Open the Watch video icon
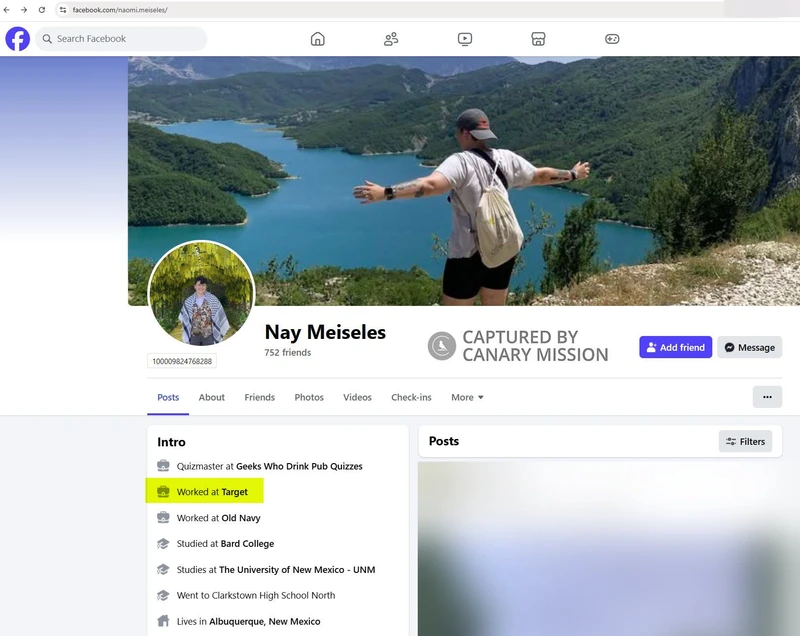The image size is (800, 636). 465,39
